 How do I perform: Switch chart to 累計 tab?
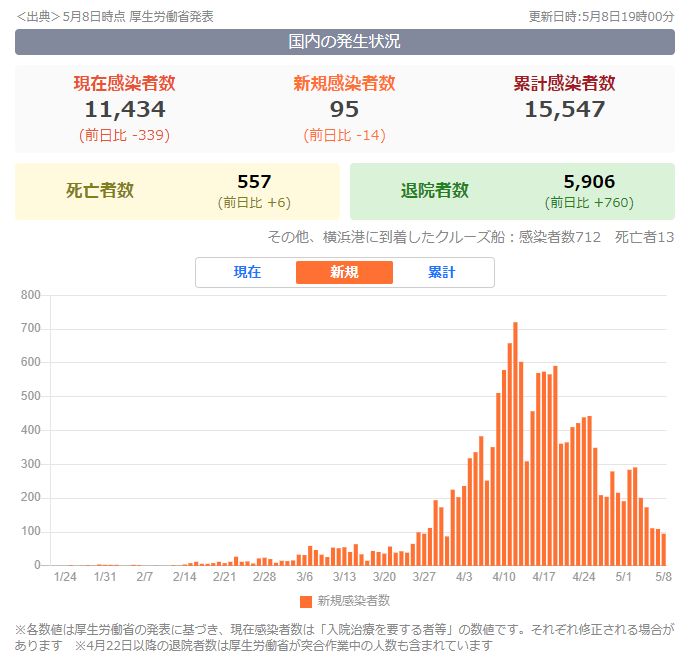tap(441, 272)
